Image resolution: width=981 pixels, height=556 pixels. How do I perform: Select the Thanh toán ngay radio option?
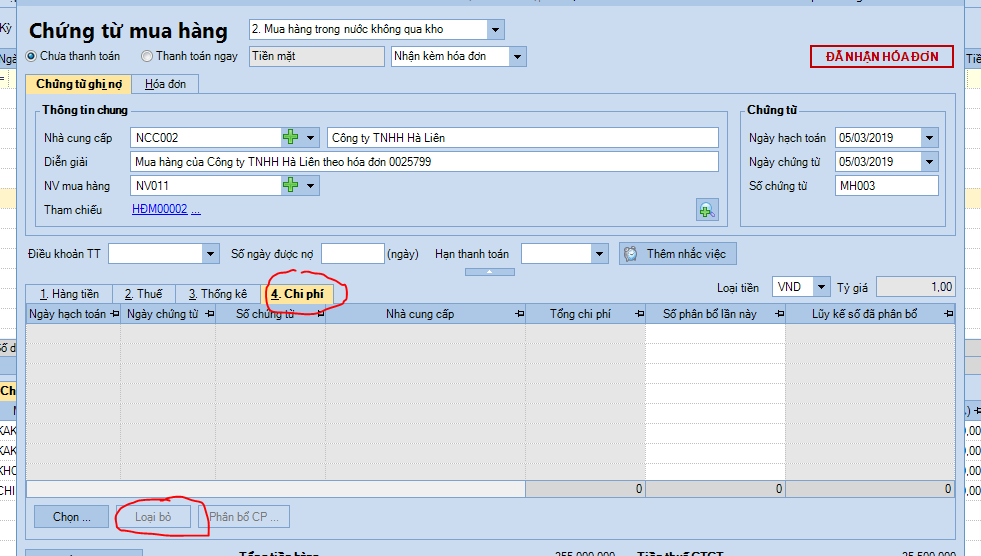tap(148, 57)
